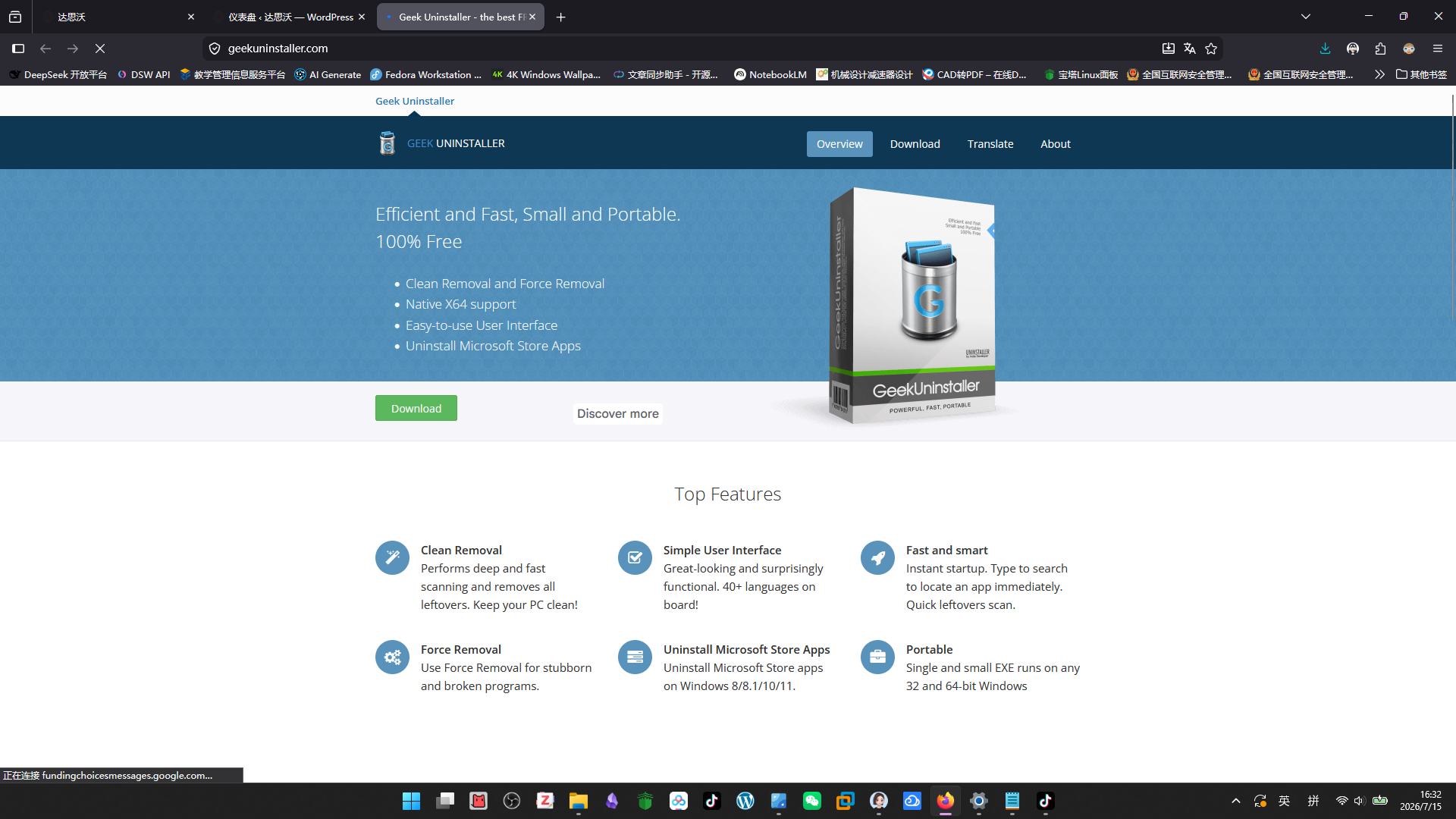Open the 4K Windows Wallpaper bookmark

(x=546, y=74)
